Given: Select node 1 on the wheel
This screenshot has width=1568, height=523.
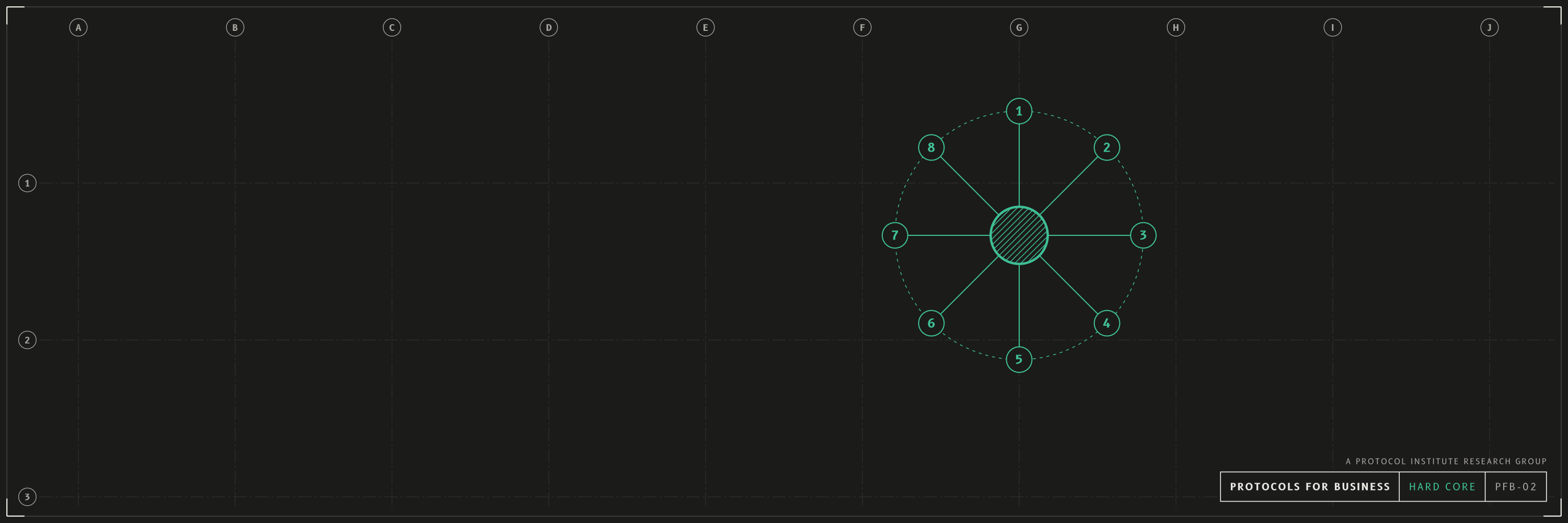Looking at the screenshot, I should click(x=1019, y=111).
